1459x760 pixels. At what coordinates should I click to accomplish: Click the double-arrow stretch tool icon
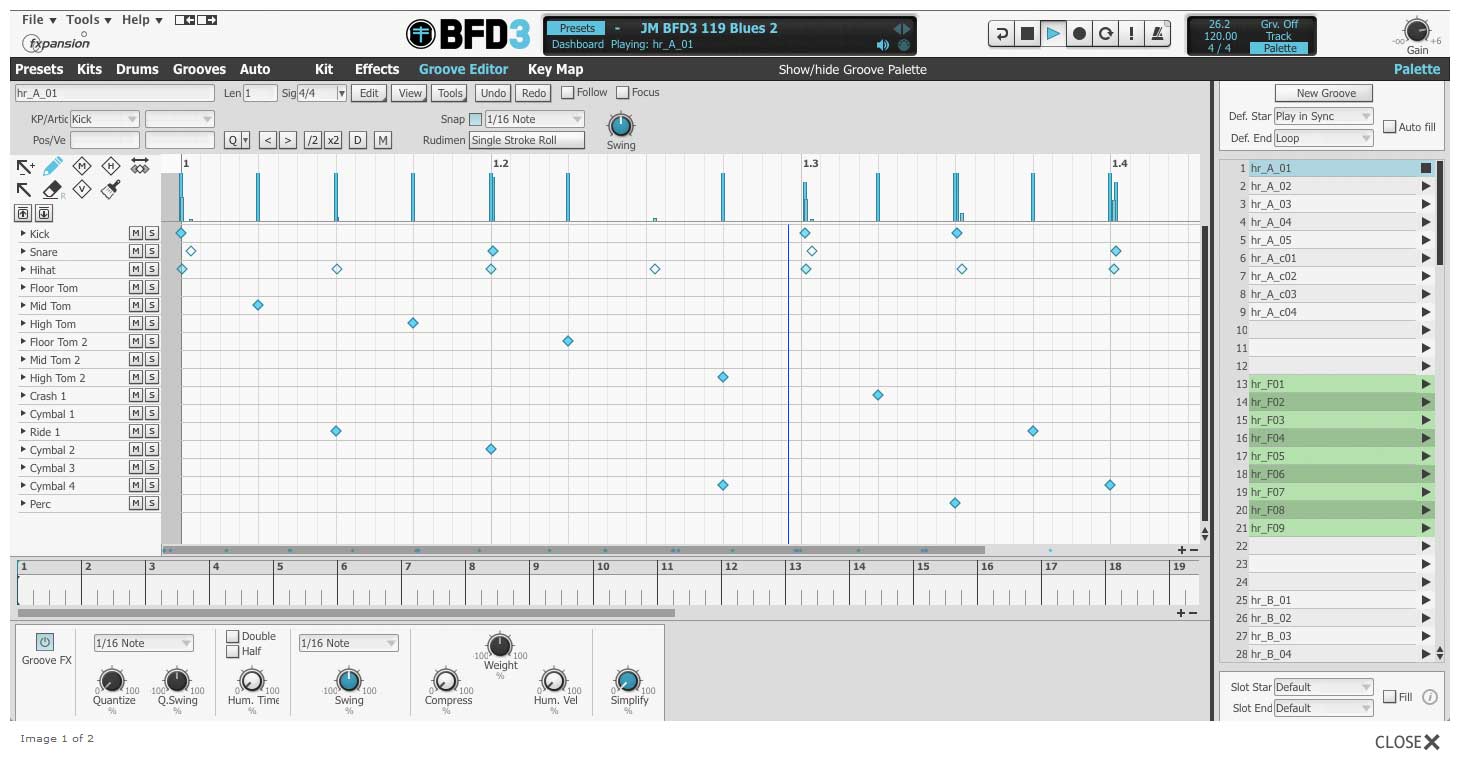(140, 166)
